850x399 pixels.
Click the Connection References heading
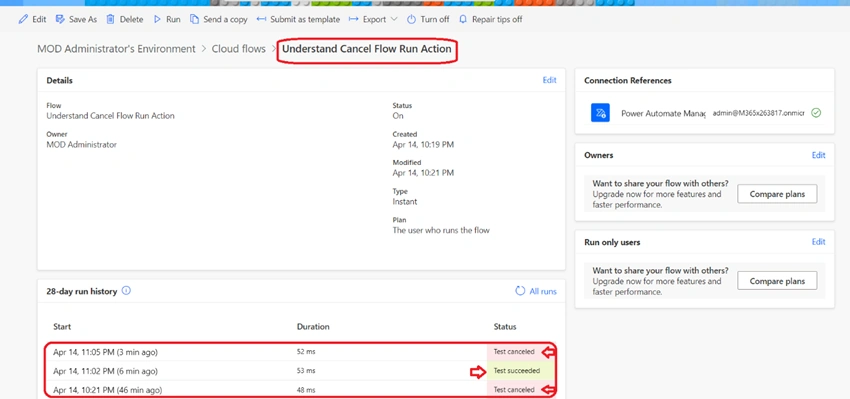point(628,80)
